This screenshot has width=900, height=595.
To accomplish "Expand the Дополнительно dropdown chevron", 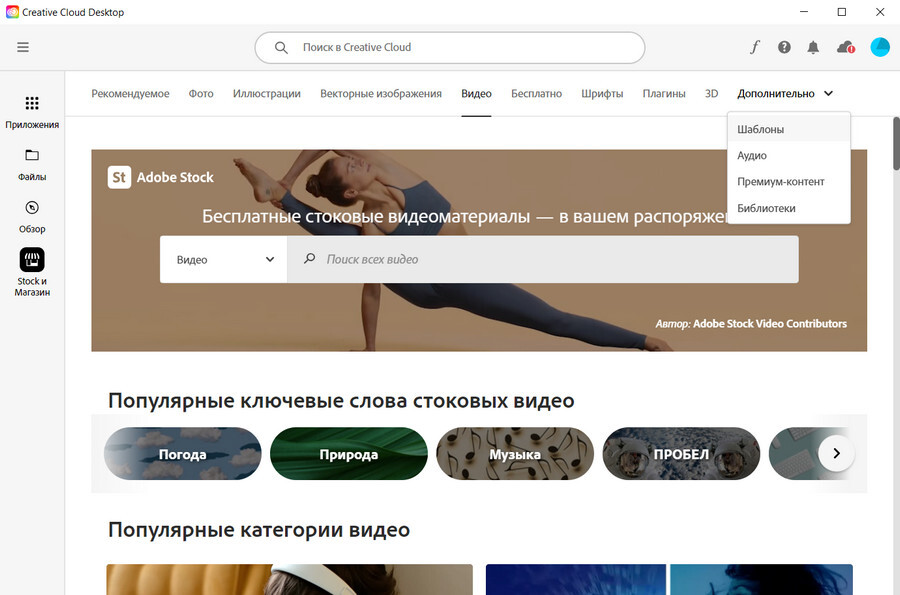I will 828,94.
